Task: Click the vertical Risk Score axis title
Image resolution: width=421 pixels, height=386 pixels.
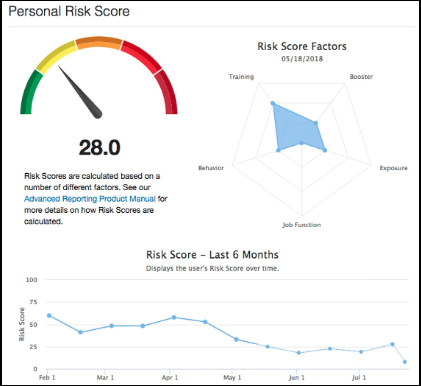Action: coord(22,324)
